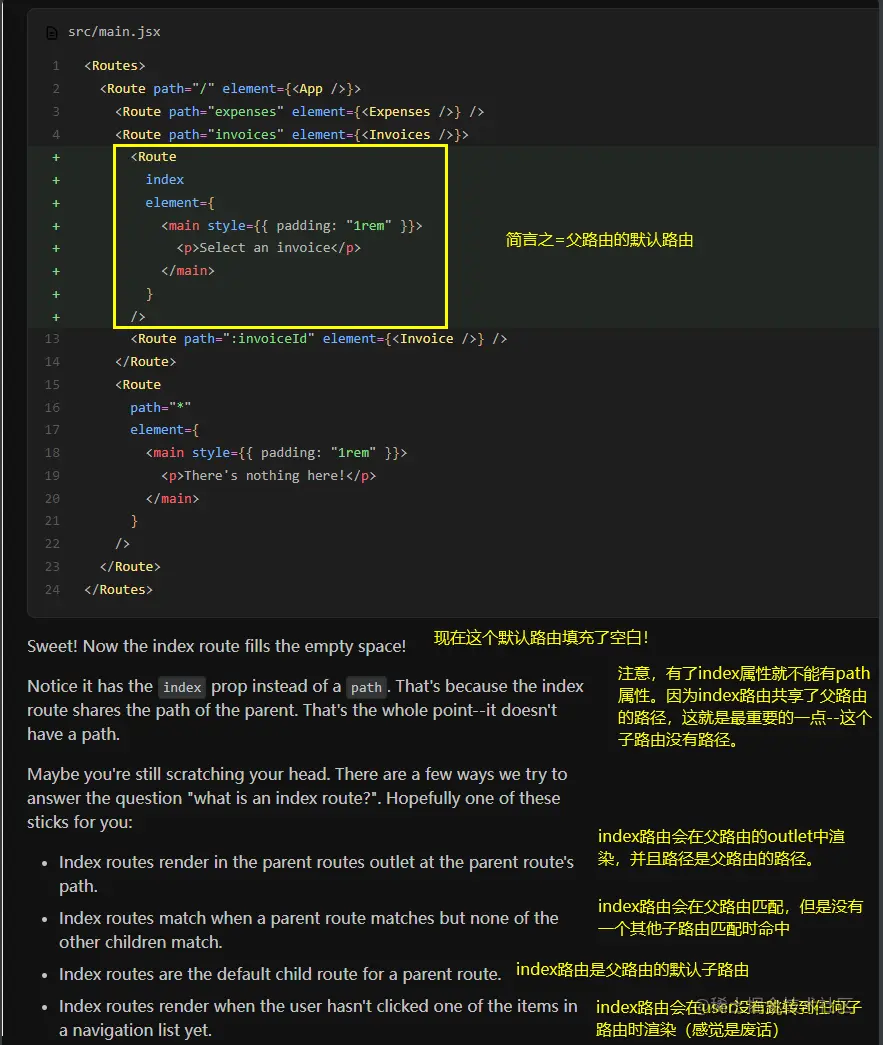The height and width of the screenshot is (1045, 883).
Task: Click bullet 'Index routes are the default child route'
Action: (x=280, y=974)
